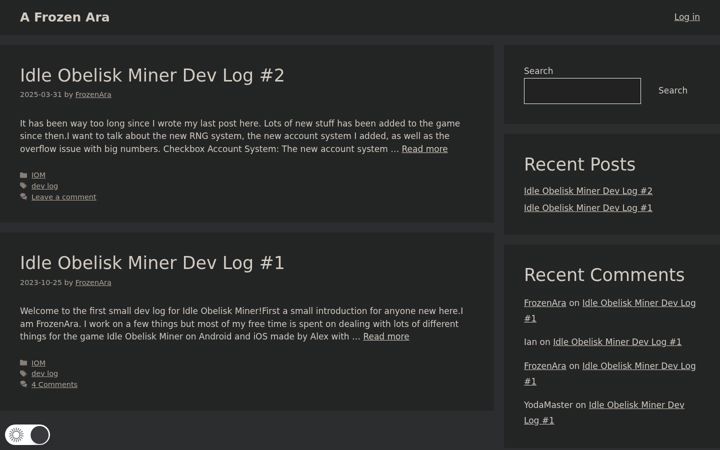Open the post link next to Ian's comment
The width and height of the screenshot is (720, 450).
617,342
